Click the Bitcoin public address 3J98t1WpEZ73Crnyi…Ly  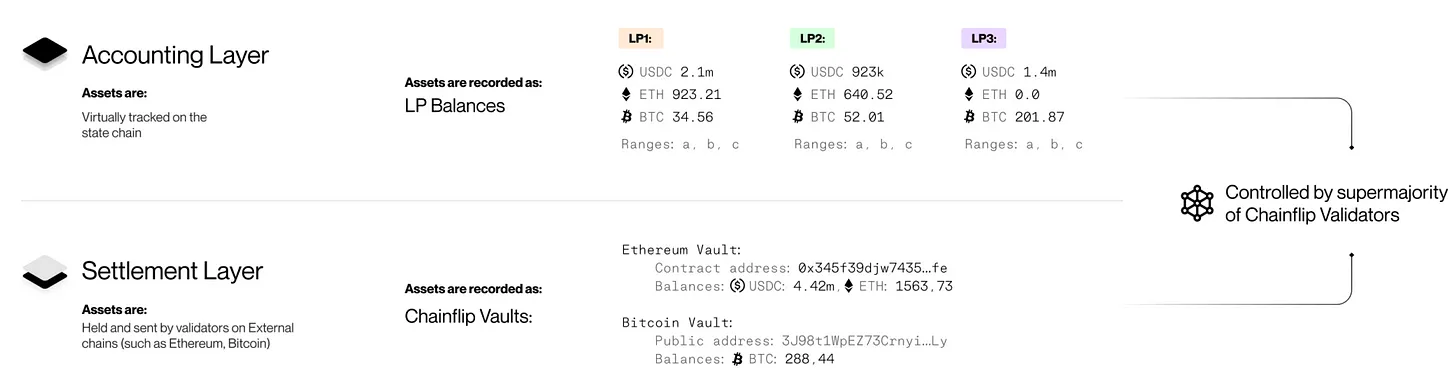pos(860,341)
